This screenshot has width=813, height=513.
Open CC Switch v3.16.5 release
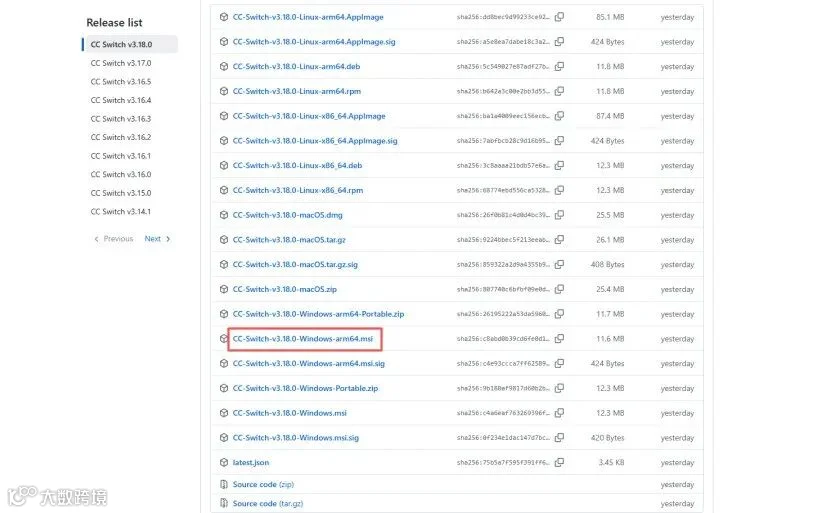[x=121, y=82]
